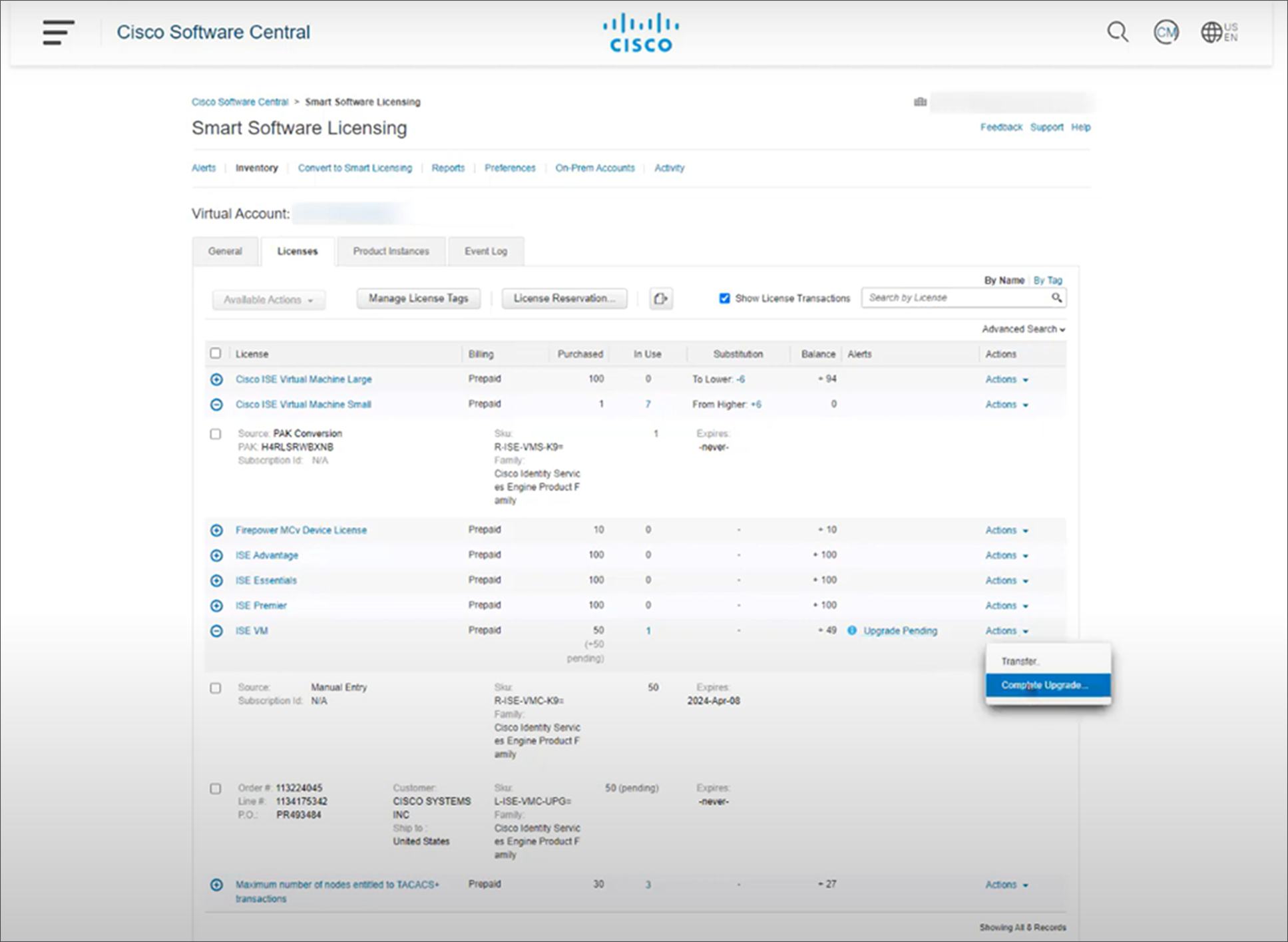Open the Feedback link
1288x942 pixels.
pyautogui.click(x=1000, y=126)
